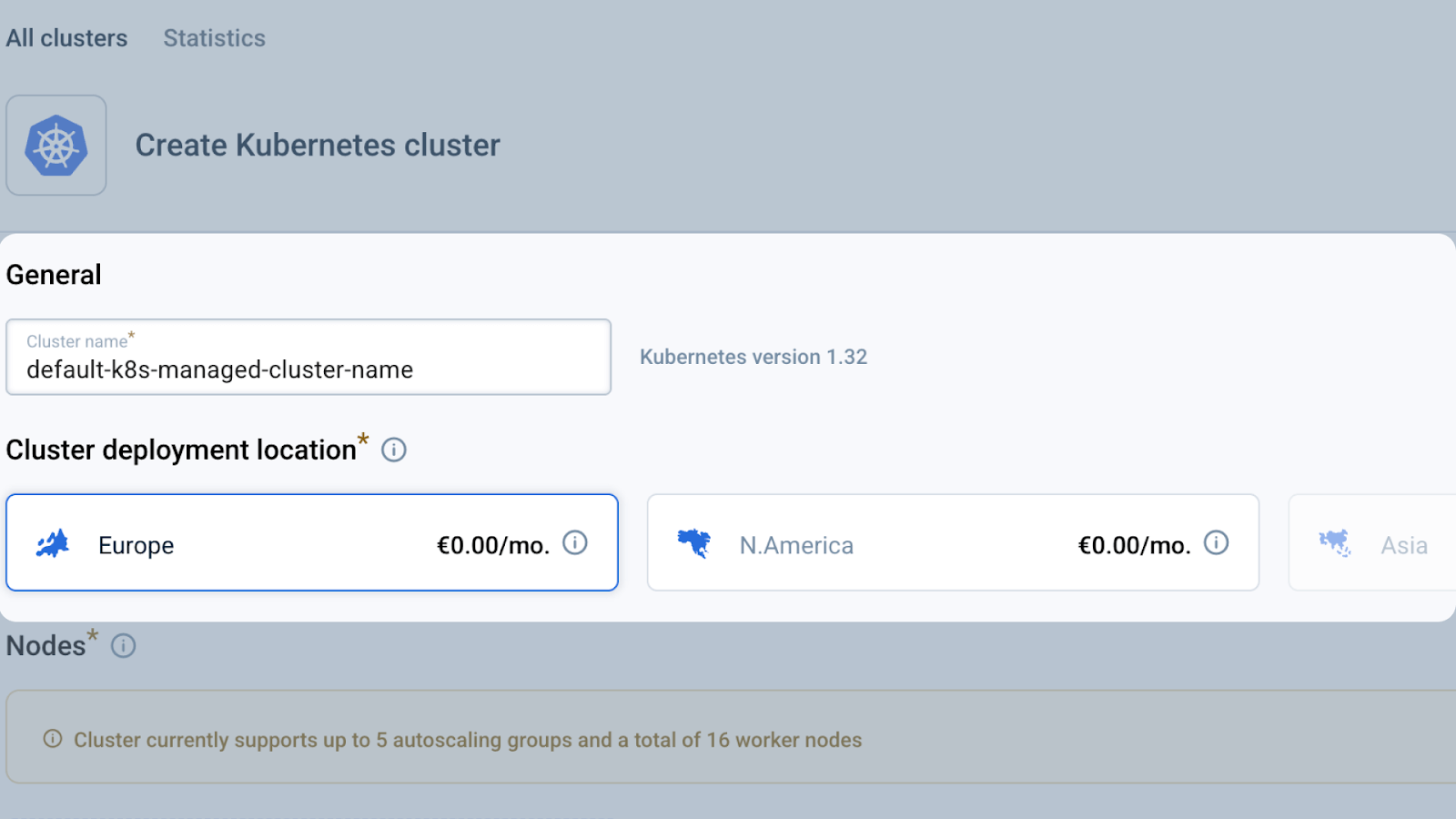The image size is (1456, 819).
Task: Click the N.America map icon
Action: tap(694, 543)
